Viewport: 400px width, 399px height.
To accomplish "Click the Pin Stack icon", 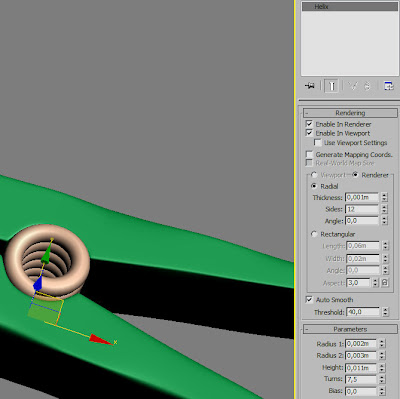I will coord(310,86).
